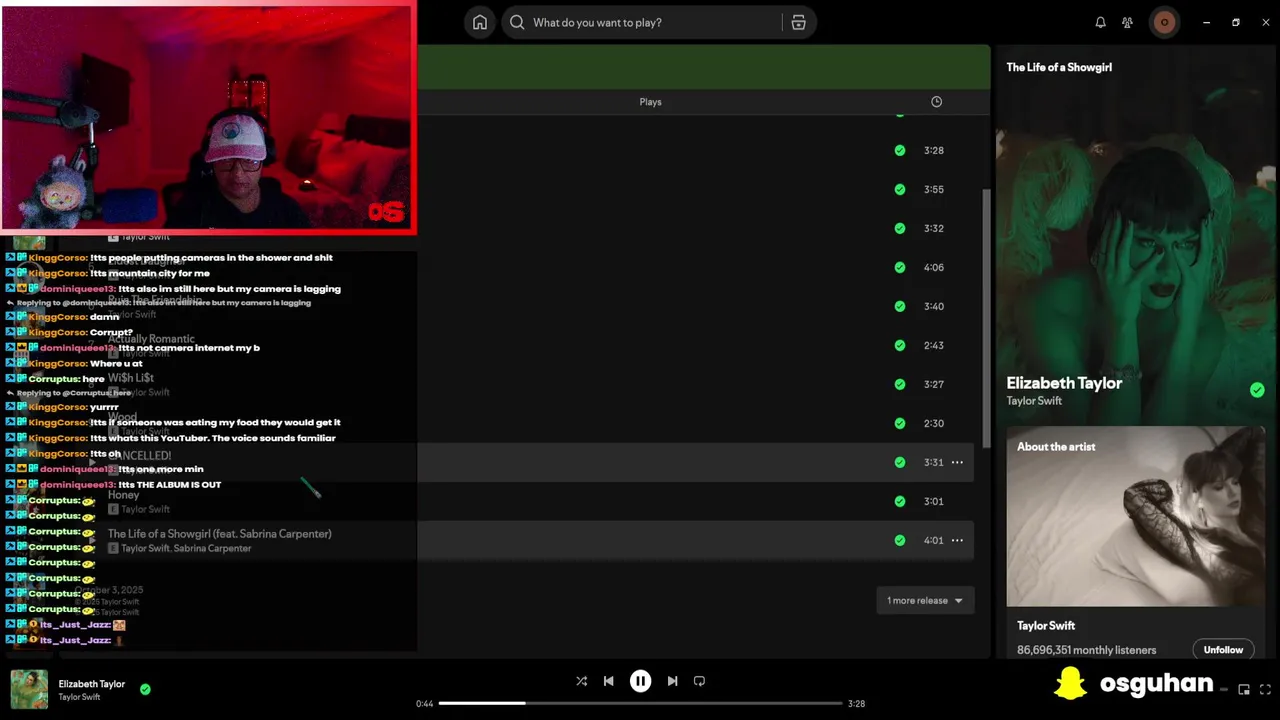Click '86,696,351 monthly listeners' text
Screen dimensions: 1280x720
point(1086,650)
